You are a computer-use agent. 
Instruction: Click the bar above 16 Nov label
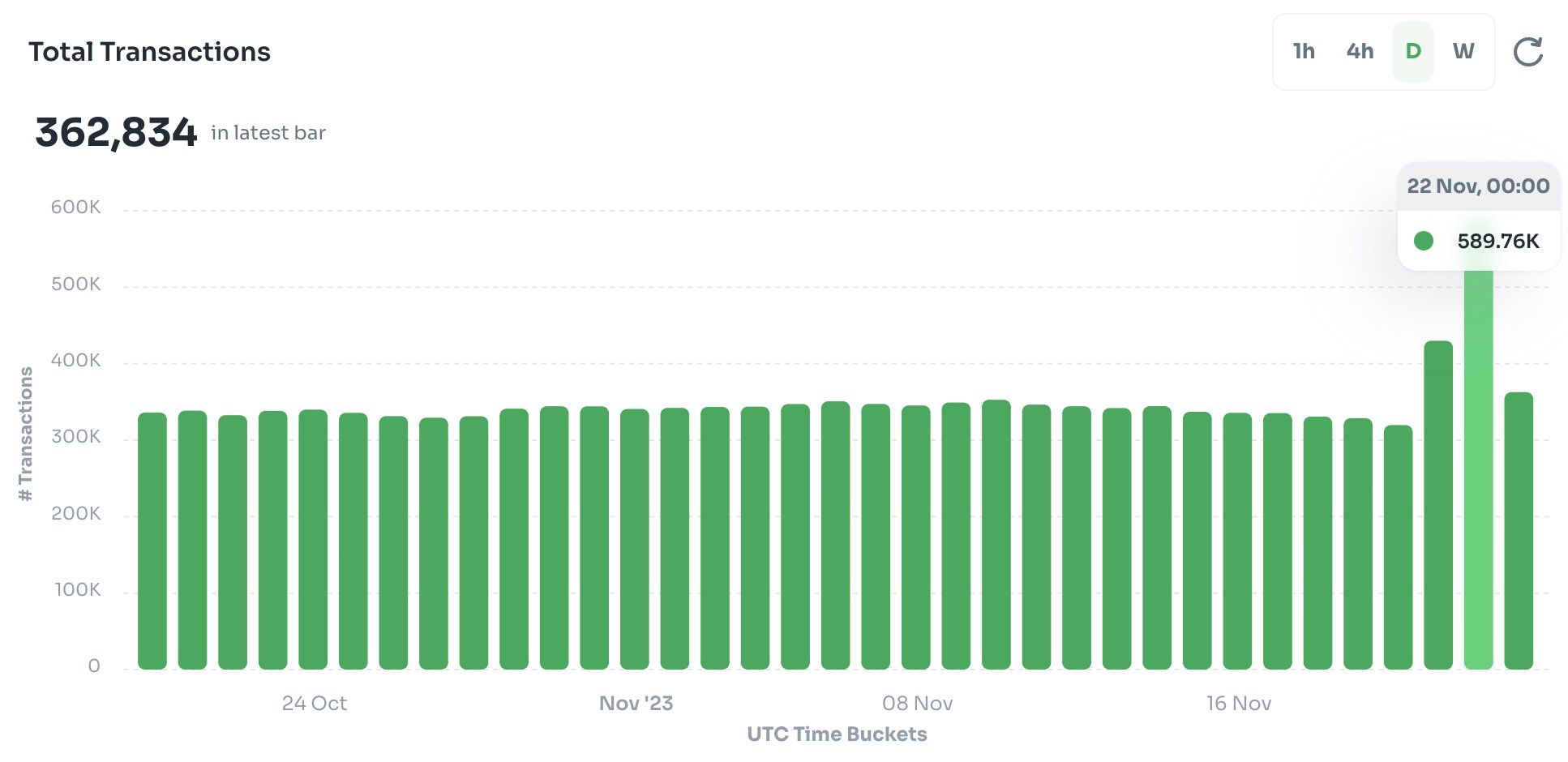click(x=1237, y=542)
